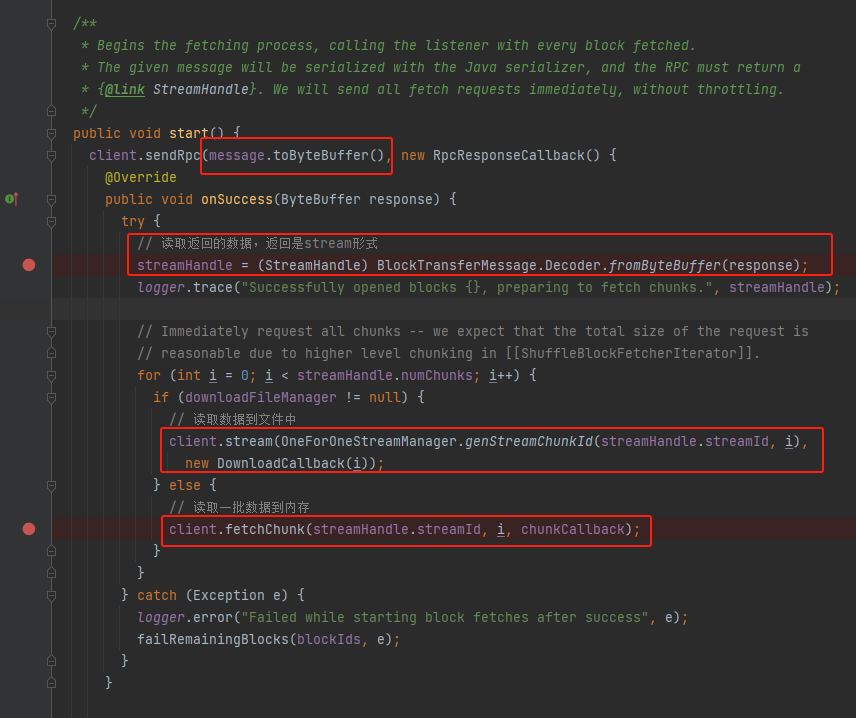
Task: Click the 'Successfully opened blocks' string literal
Action: coord(478,287)
